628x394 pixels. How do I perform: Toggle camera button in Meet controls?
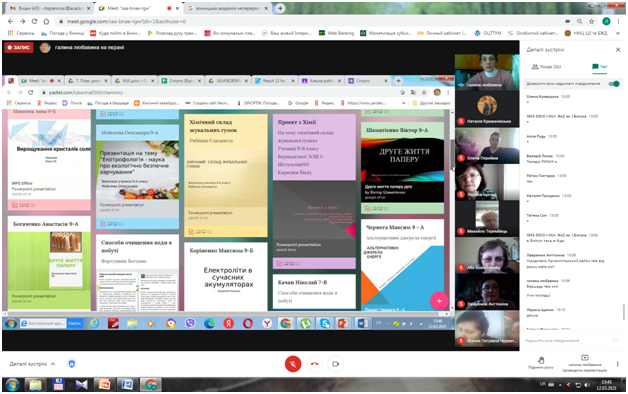(336, 364)
